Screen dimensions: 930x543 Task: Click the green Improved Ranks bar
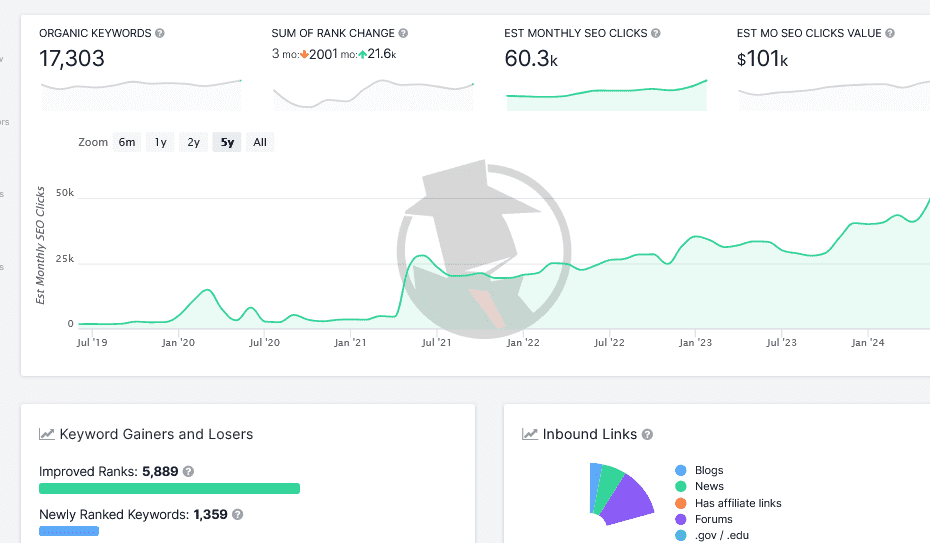point(169,488)
